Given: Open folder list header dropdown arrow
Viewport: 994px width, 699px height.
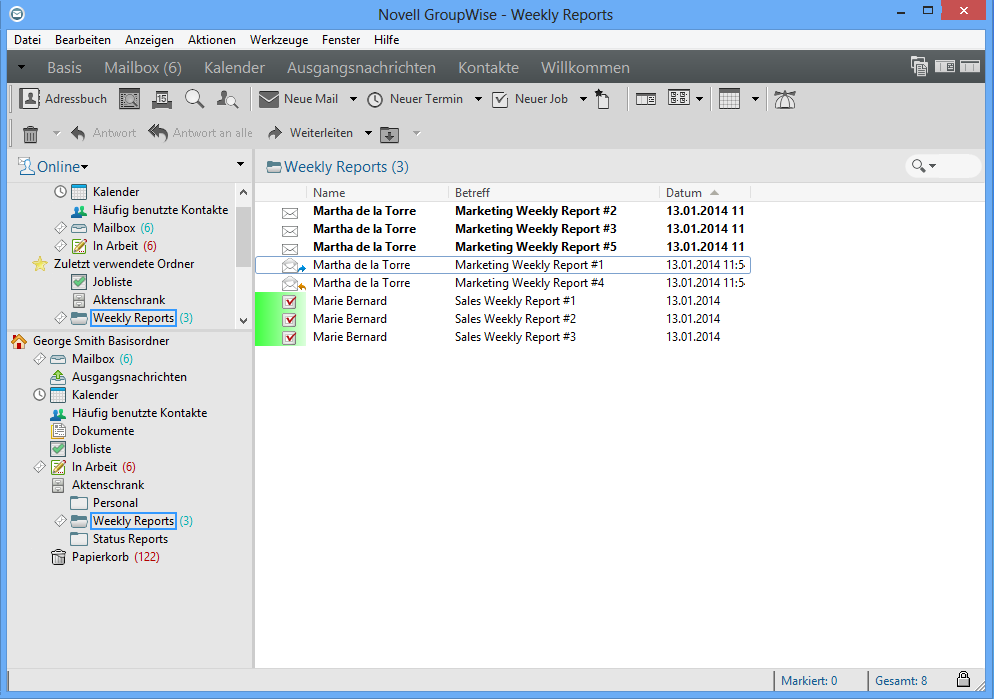Looking at the screenshot, I should click(x=240, y=165).
